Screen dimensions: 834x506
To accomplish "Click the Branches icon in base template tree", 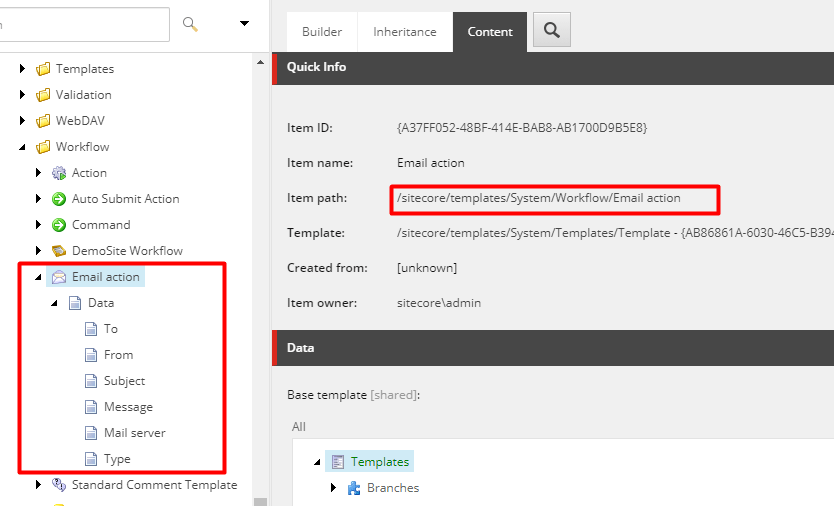I will click(x=354, y=488).
